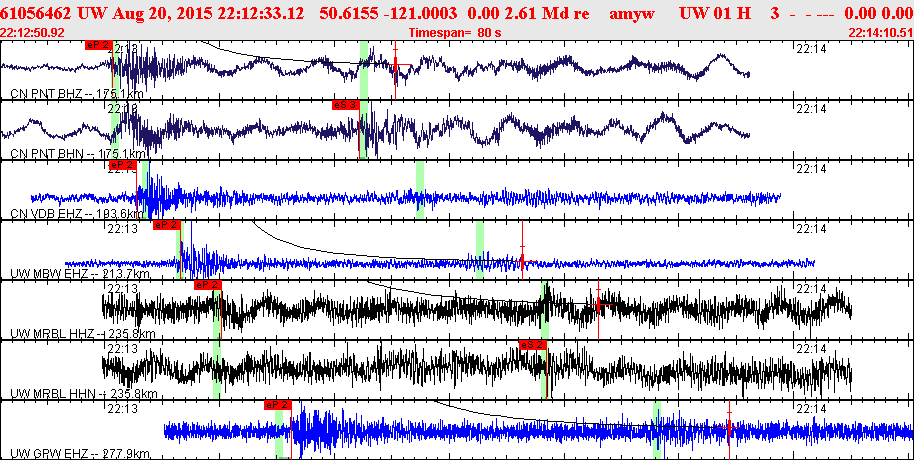This screenshot has width=914, height=460.
Task: Click the 22:14 tick label on UW MRBL HHN
Action: click(811, 349)
